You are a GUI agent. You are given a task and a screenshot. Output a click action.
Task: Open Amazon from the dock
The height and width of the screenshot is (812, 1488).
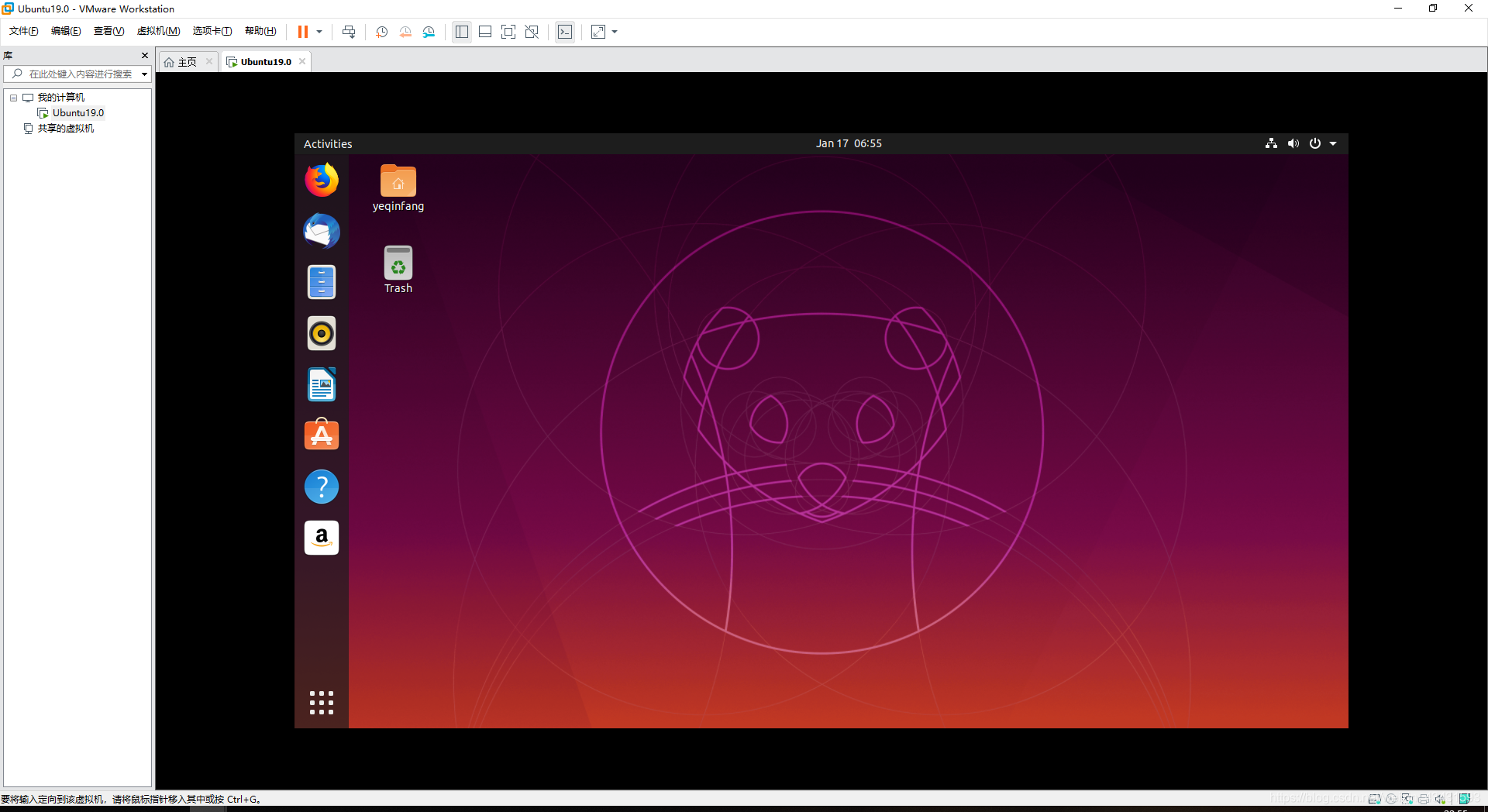coord(322,538)
